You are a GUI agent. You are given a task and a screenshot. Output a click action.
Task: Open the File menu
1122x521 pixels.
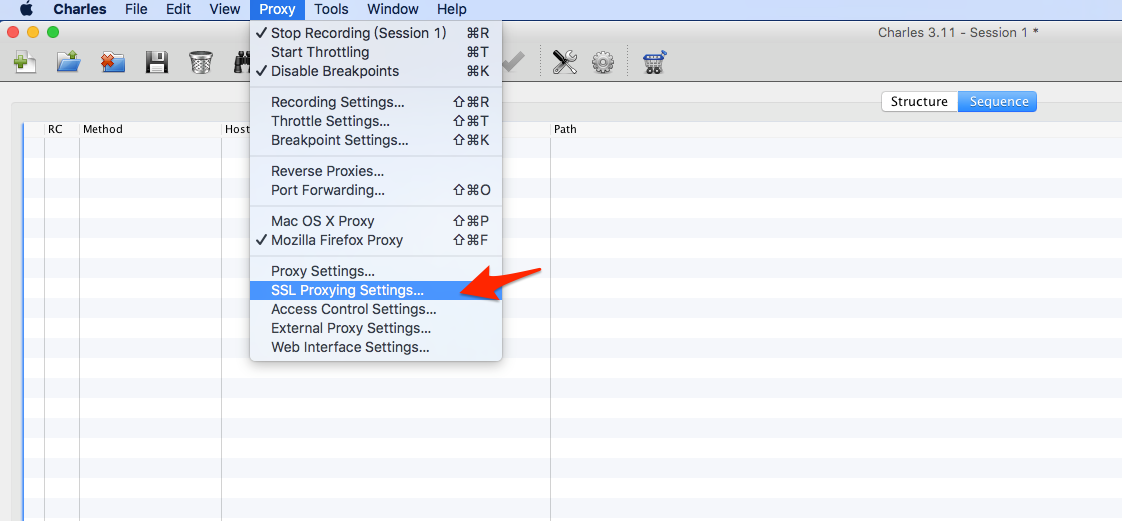click(136, 9)
